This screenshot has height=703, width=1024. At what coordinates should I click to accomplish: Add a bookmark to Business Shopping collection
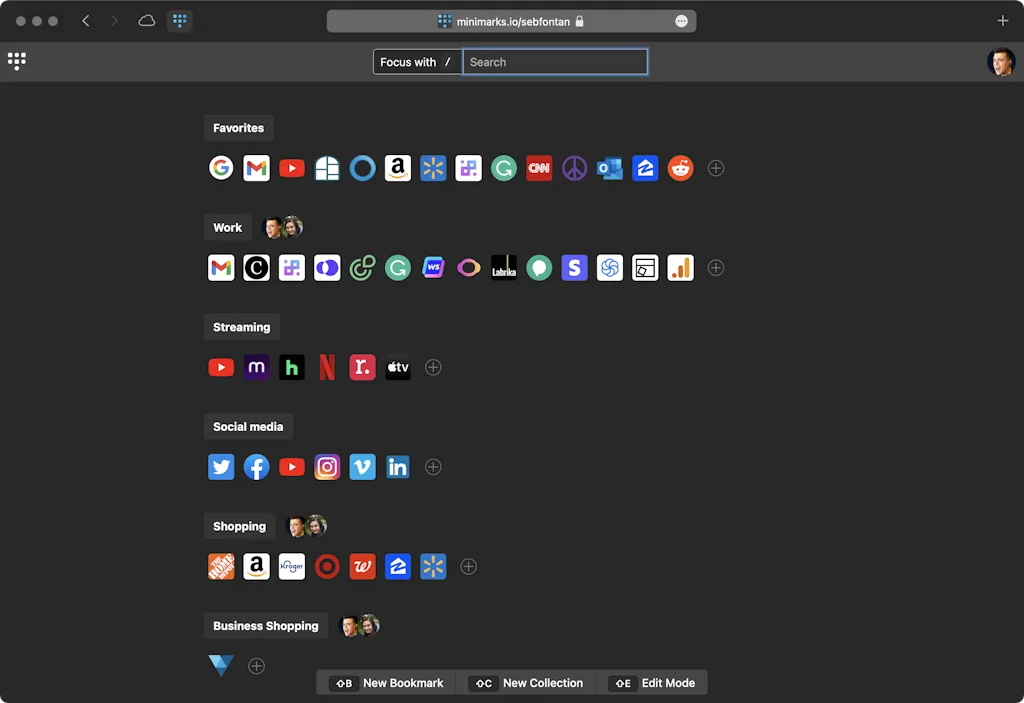pos(256,666)
